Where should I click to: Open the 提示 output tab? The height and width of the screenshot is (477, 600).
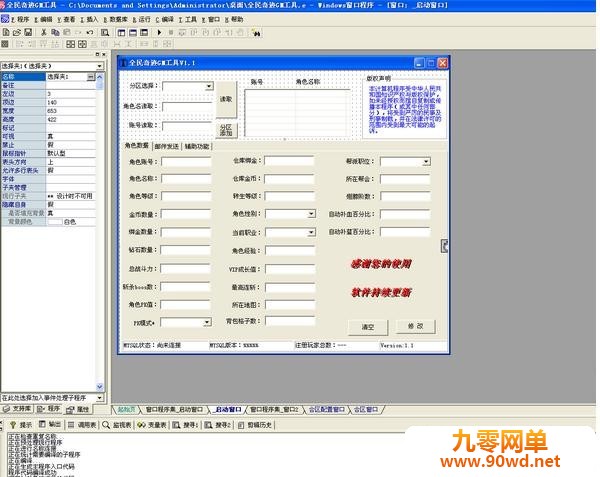pyautogui.click(x=21, y=425)
